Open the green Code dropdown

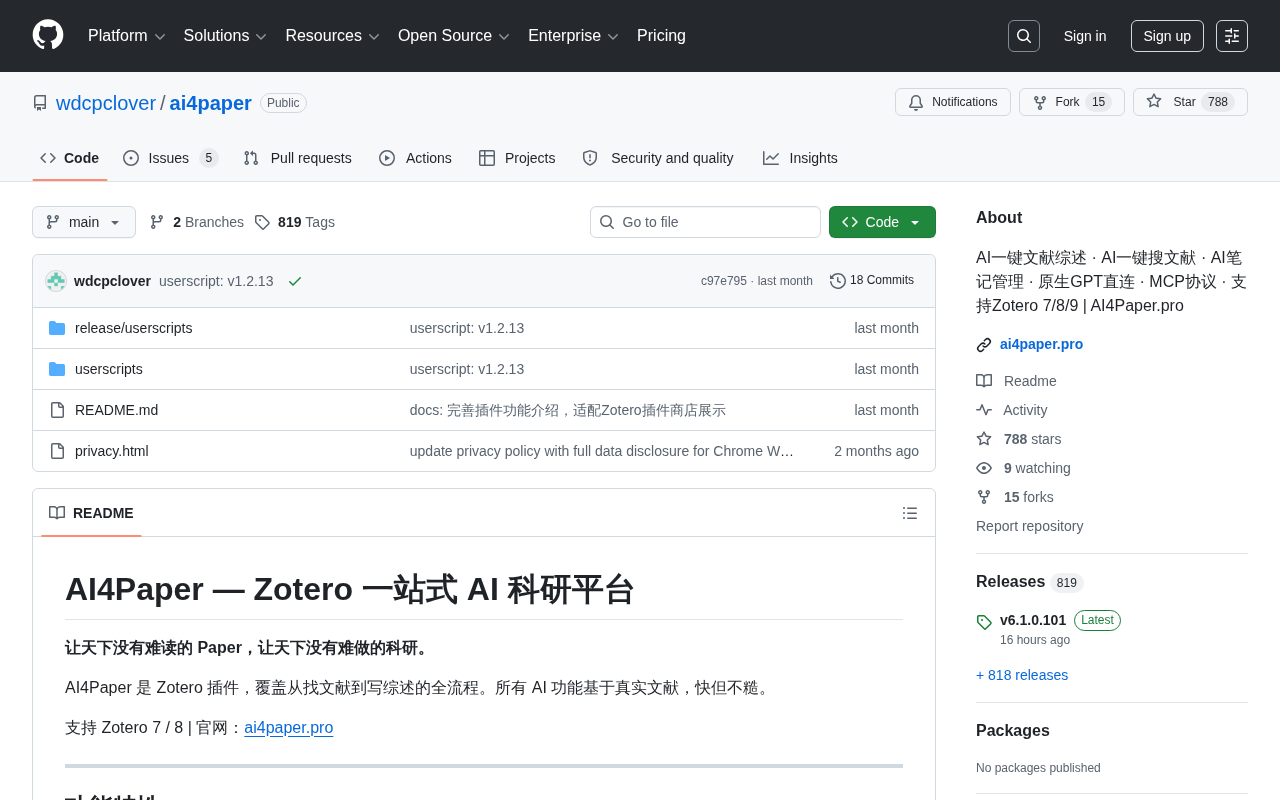point(882,222)
